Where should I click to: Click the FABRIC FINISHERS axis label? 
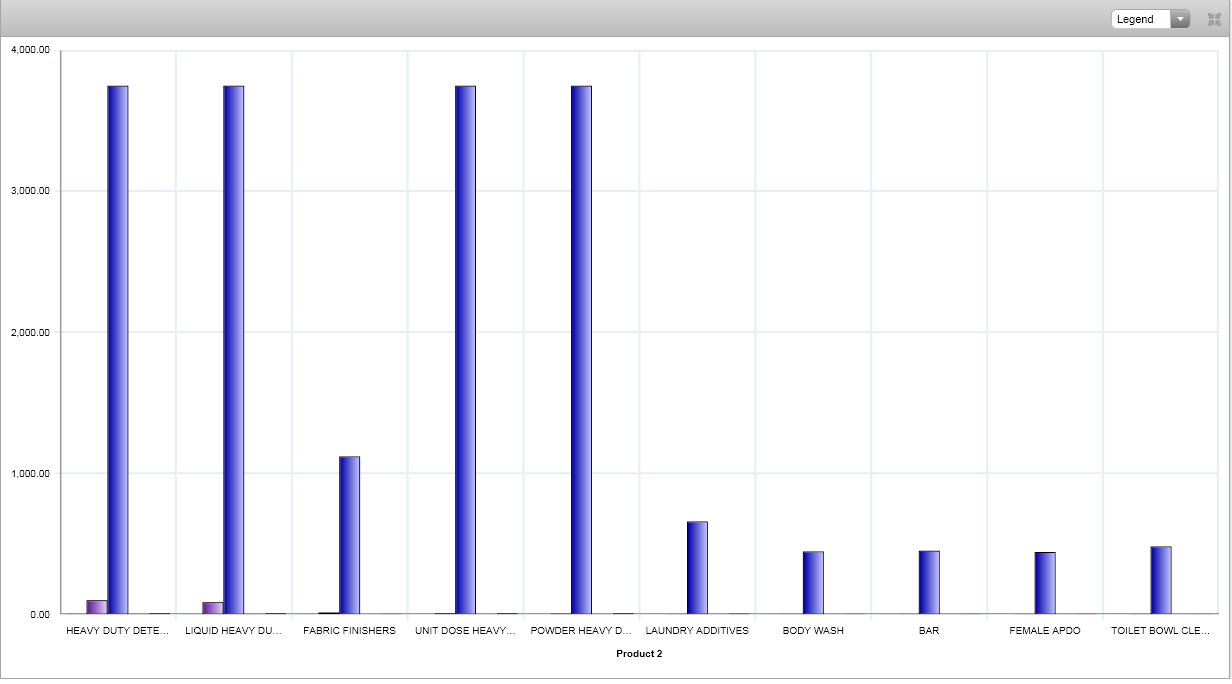[349, 631]
